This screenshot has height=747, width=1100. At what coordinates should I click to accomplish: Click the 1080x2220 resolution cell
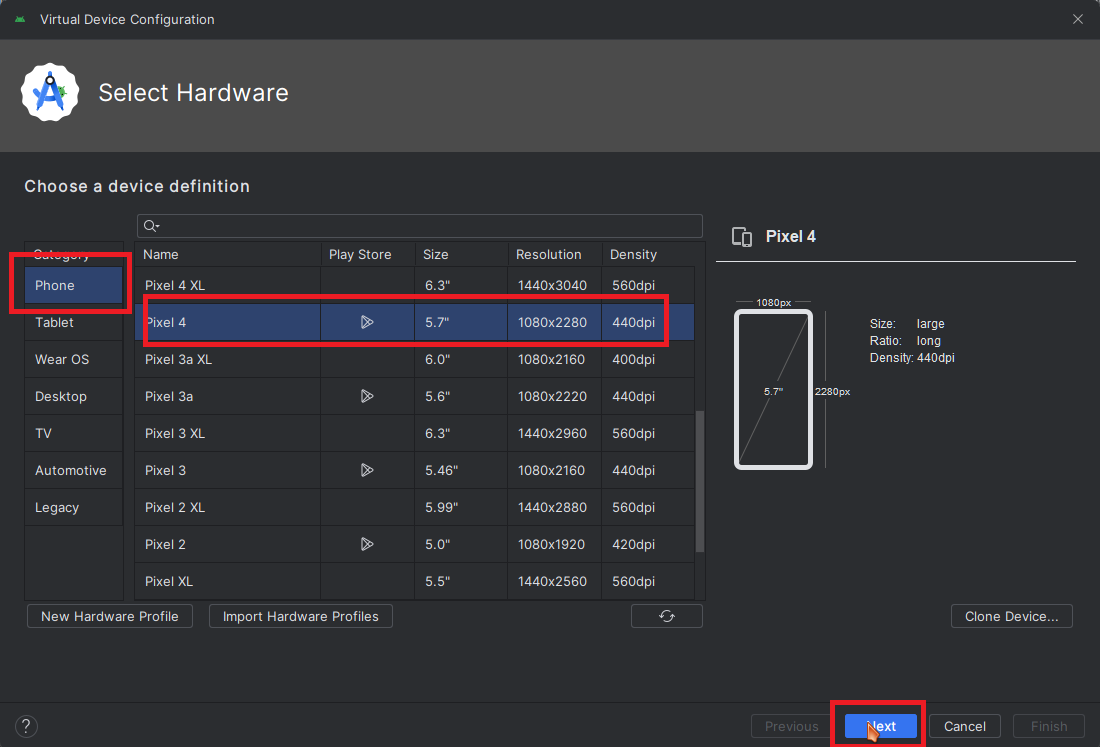tap(552, 396)
